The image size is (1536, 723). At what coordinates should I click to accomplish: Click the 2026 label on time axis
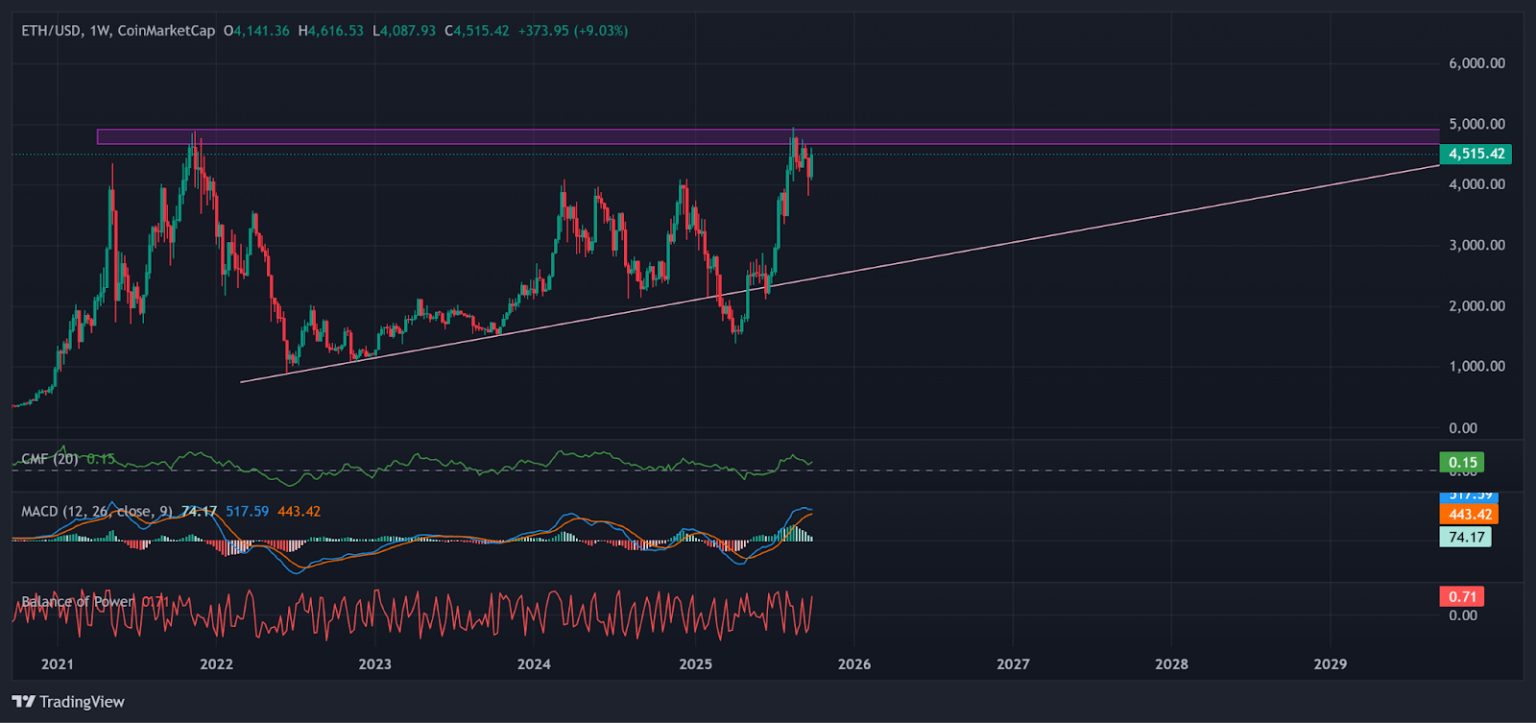pyautogui.click(x=853, y=663)
